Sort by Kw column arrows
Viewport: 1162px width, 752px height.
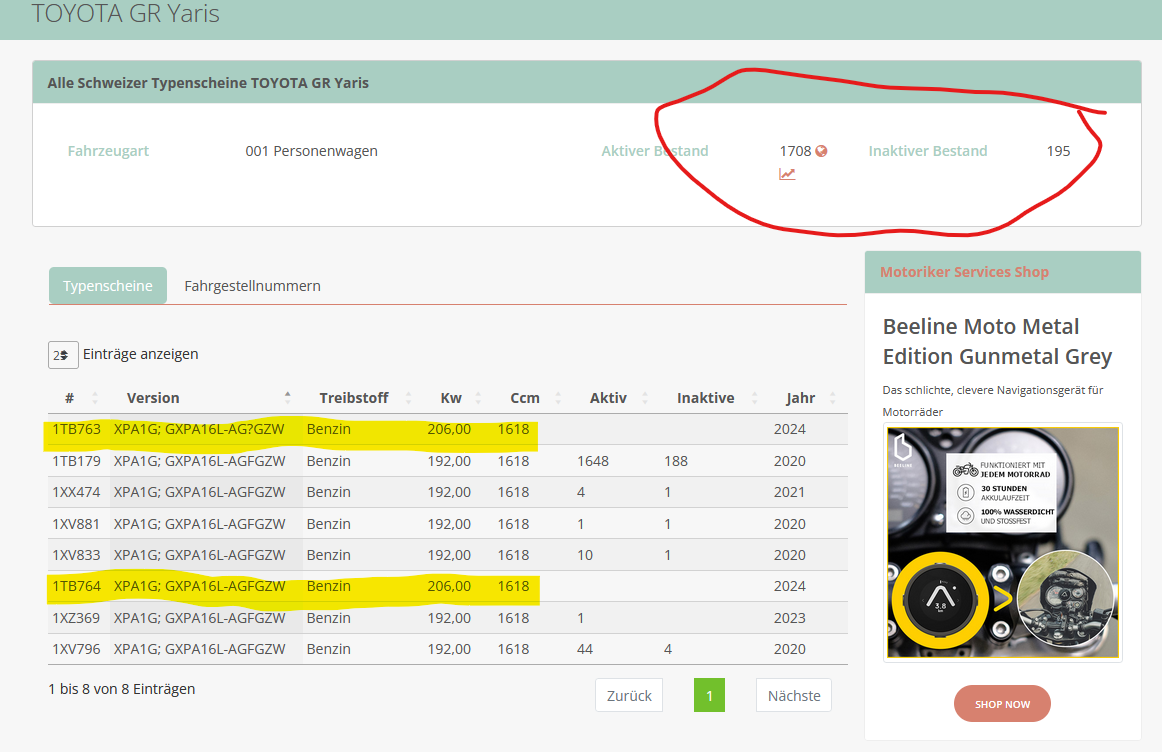click(478, 398)
